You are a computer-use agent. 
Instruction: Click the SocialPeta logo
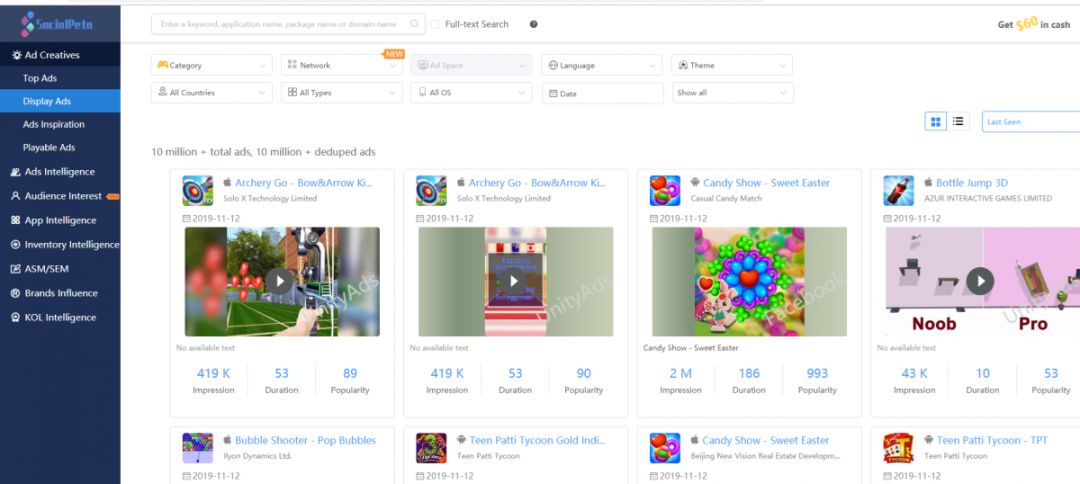click(58, 22)
